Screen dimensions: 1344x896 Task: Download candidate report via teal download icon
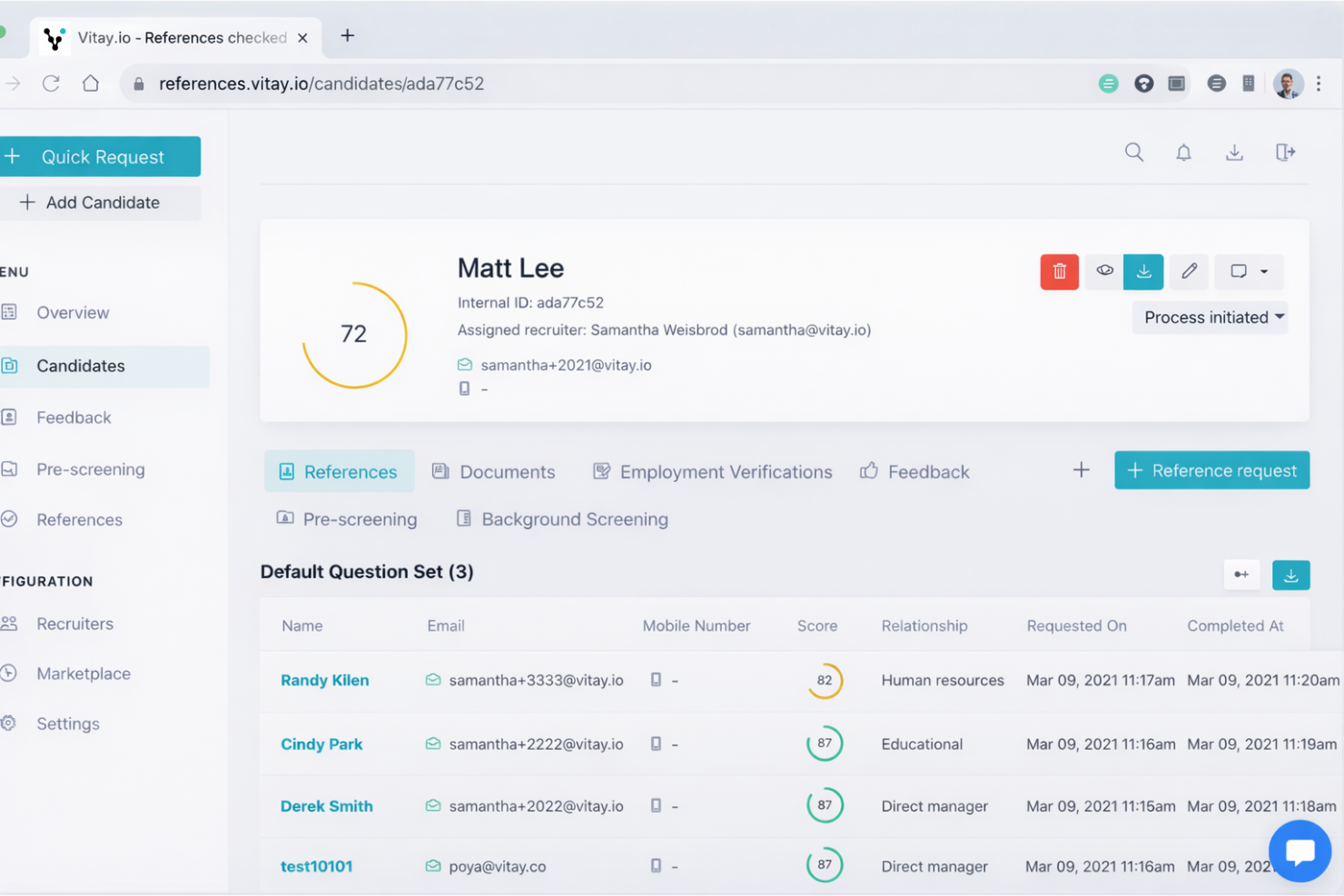tap(1143, 271)
